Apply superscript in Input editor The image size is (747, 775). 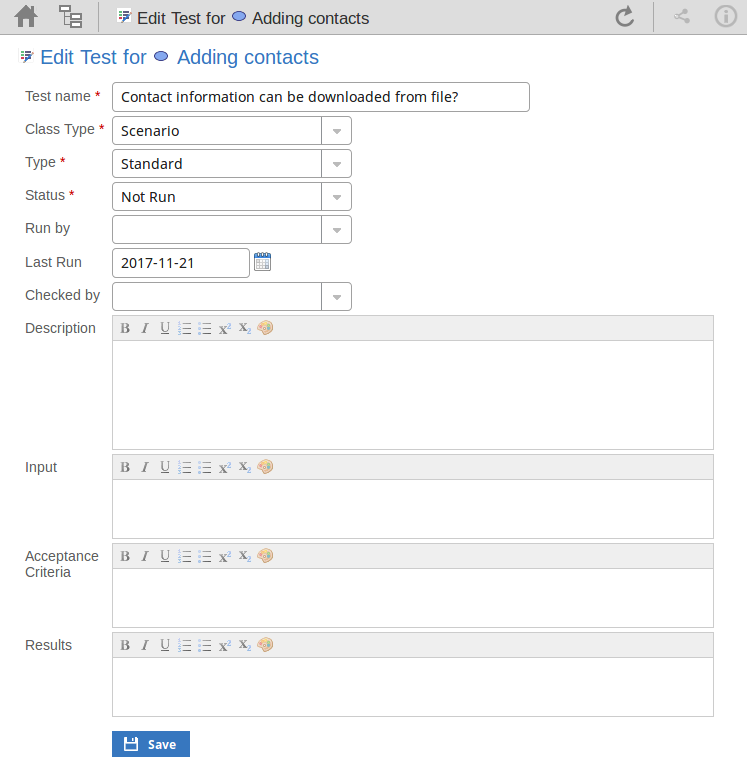225,467
